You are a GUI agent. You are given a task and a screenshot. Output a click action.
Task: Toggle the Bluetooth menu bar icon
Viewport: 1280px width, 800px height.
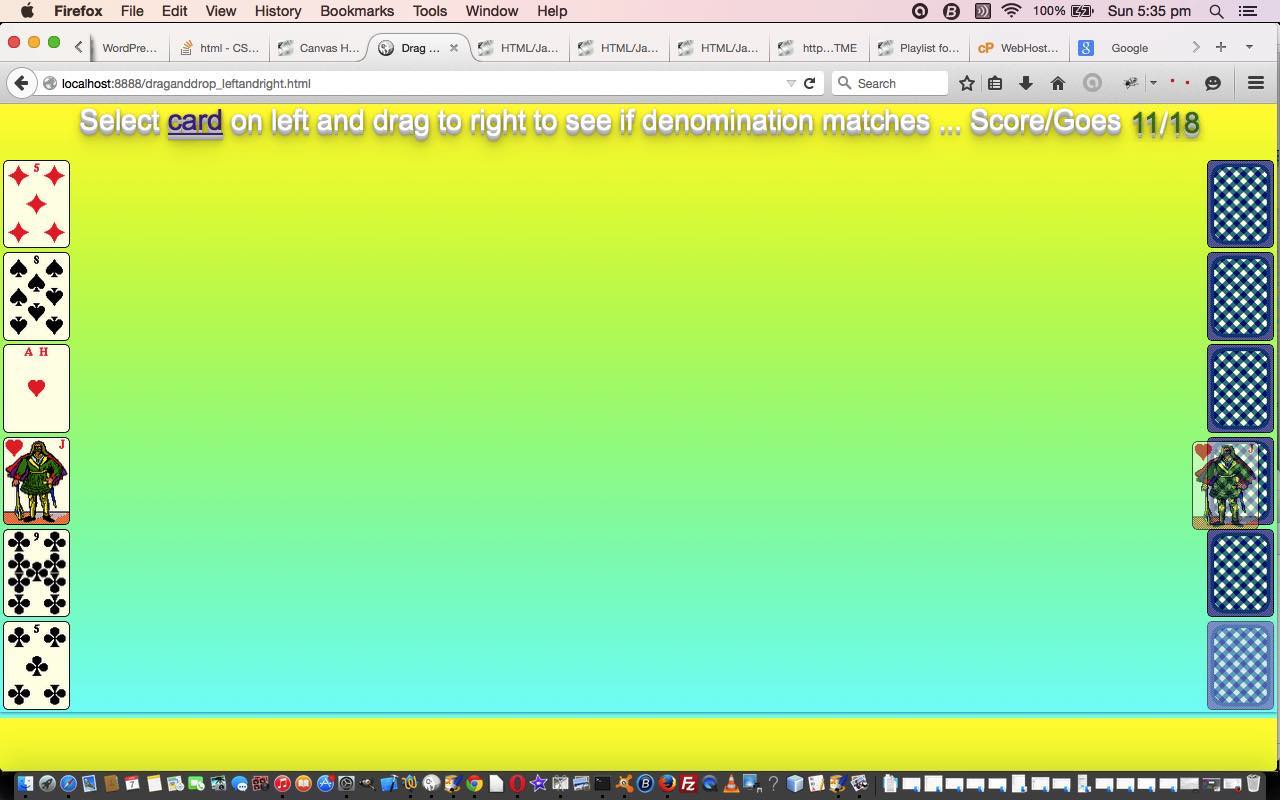click(950, 11)
